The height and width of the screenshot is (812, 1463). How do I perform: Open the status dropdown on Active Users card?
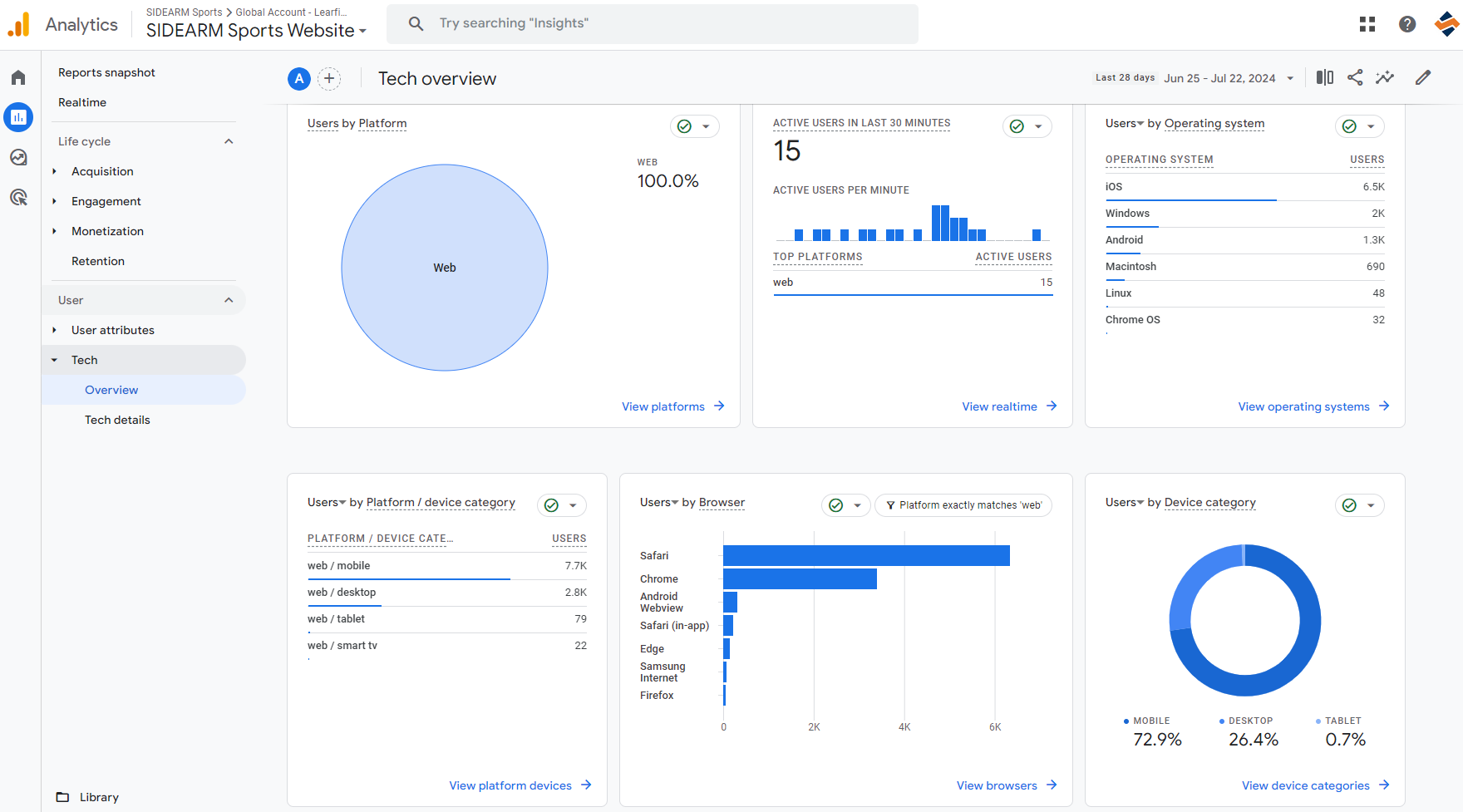[x=1038, y=126]
